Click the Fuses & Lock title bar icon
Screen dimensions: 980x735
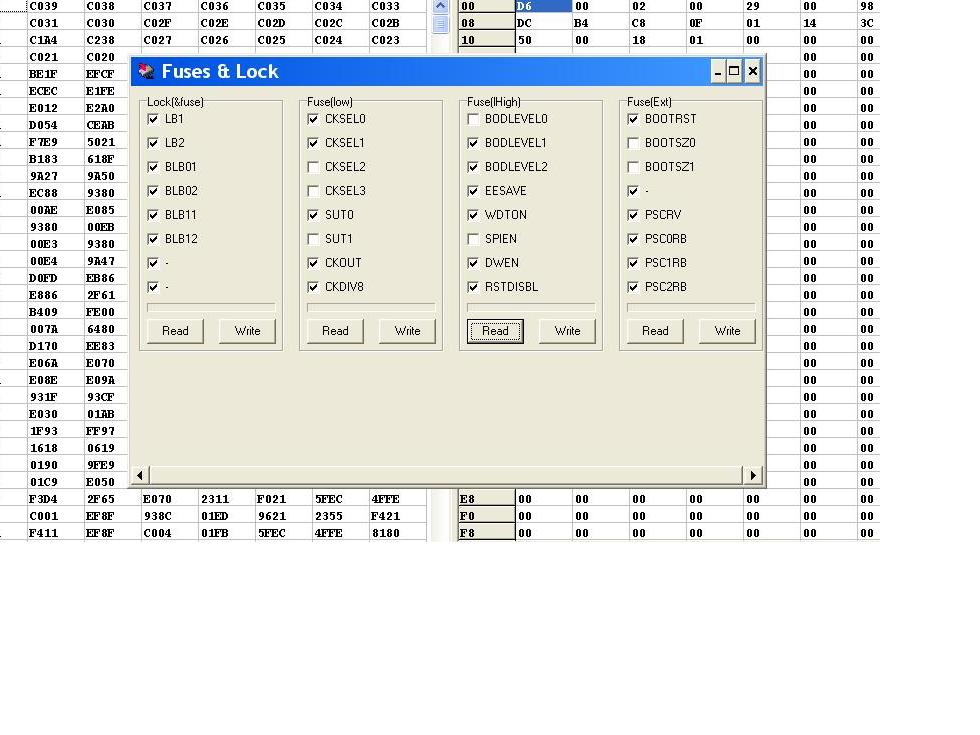(x=147, y=71)
